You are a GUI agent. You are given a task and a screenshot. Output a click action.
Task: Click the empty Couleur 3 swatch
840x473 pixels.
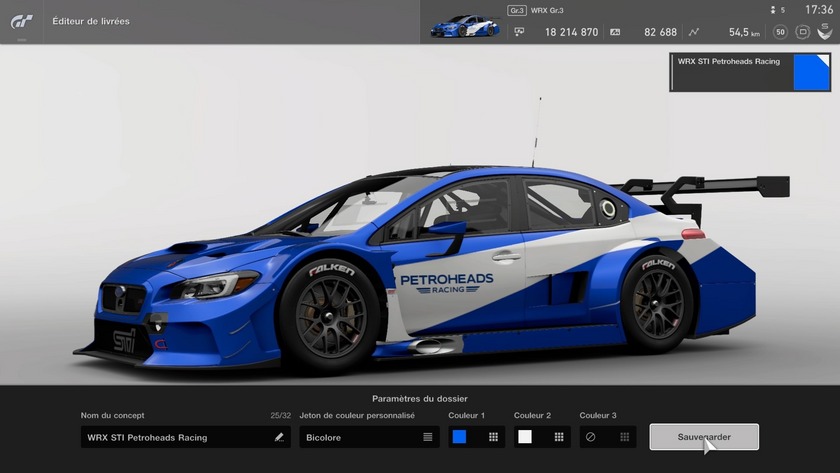[591, 437]
